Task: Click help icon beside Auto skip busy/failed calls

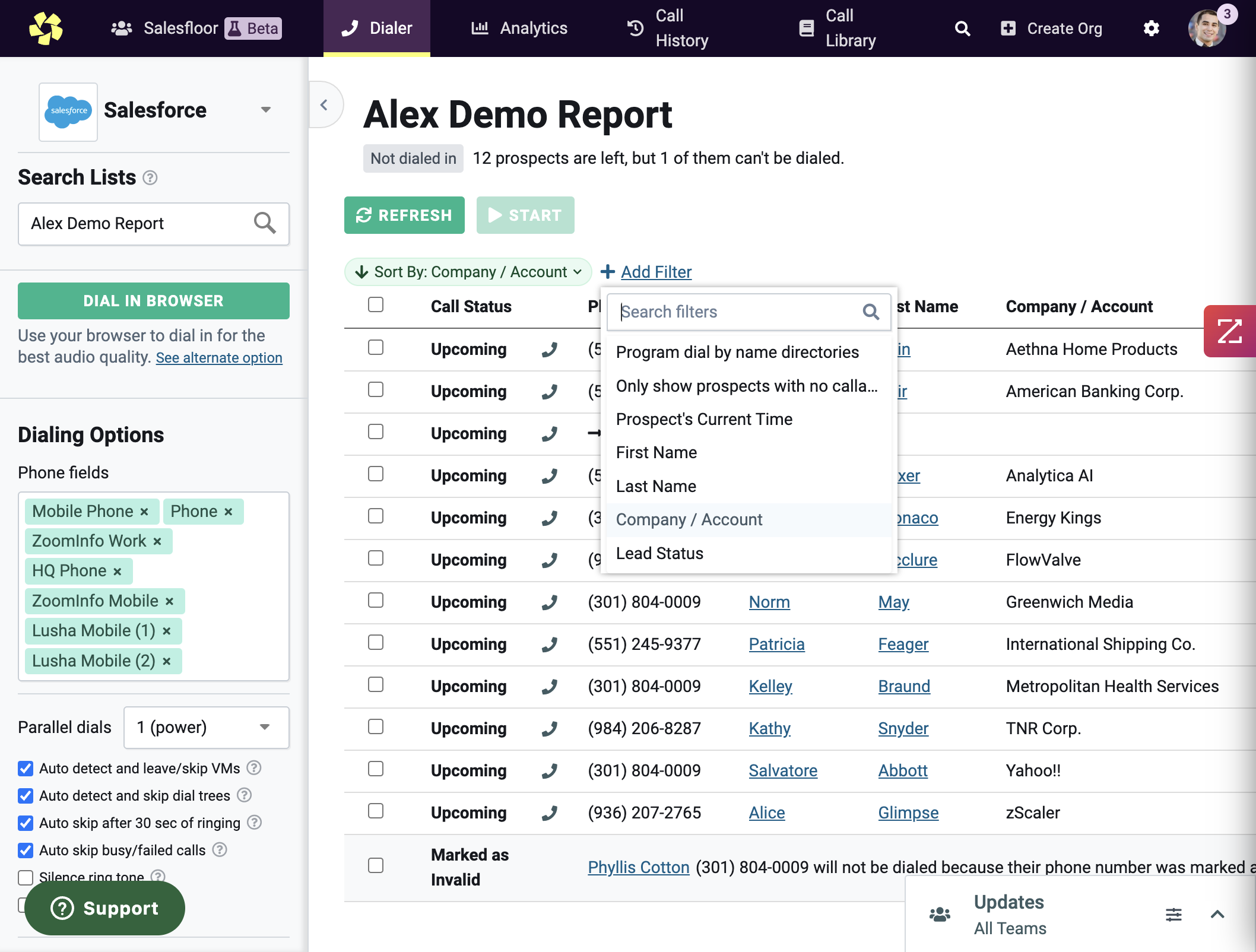Action: [x=220, y=850]
